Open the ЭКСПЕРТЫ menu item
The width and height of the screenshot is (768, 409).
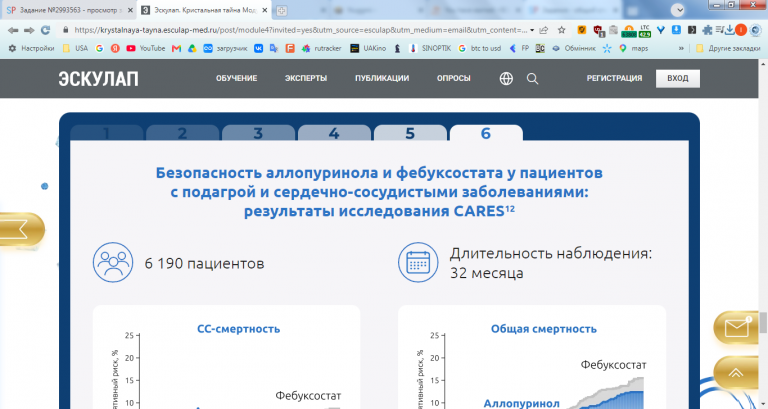(306, 78)
